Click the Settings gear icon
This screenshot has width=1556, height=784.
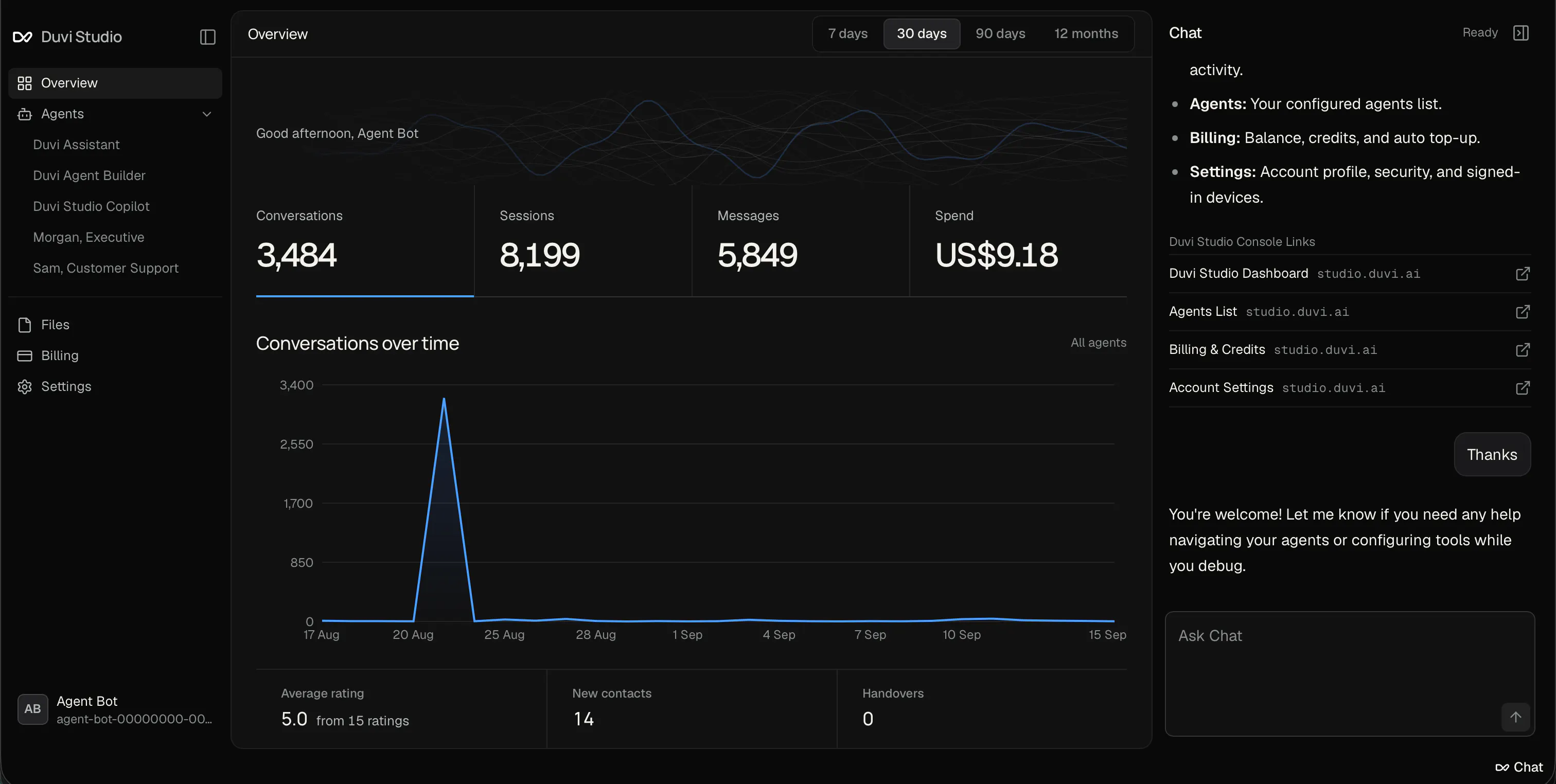click(25, 386)
